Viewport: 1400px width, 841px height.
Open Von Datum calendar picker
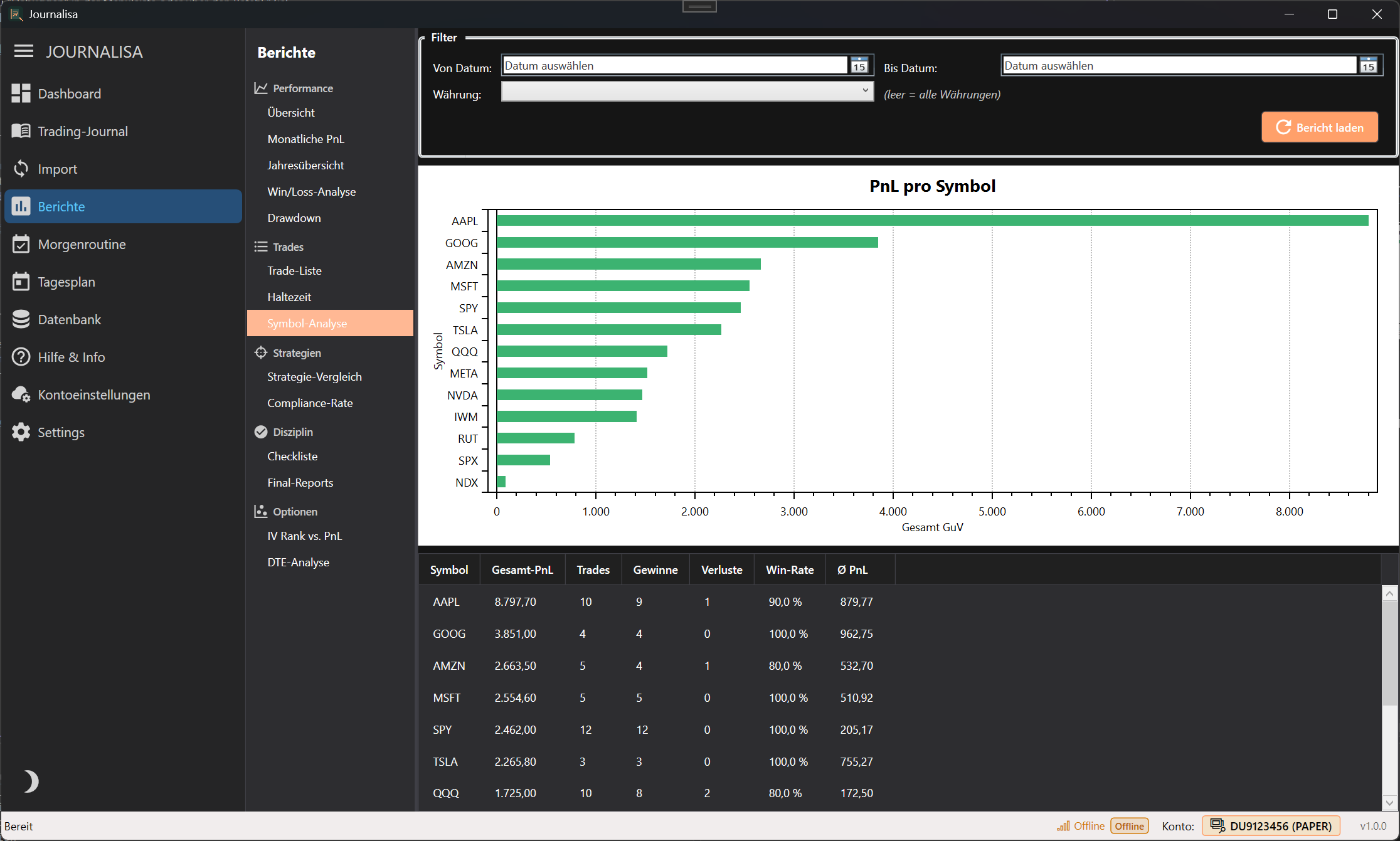pos(859,65)
